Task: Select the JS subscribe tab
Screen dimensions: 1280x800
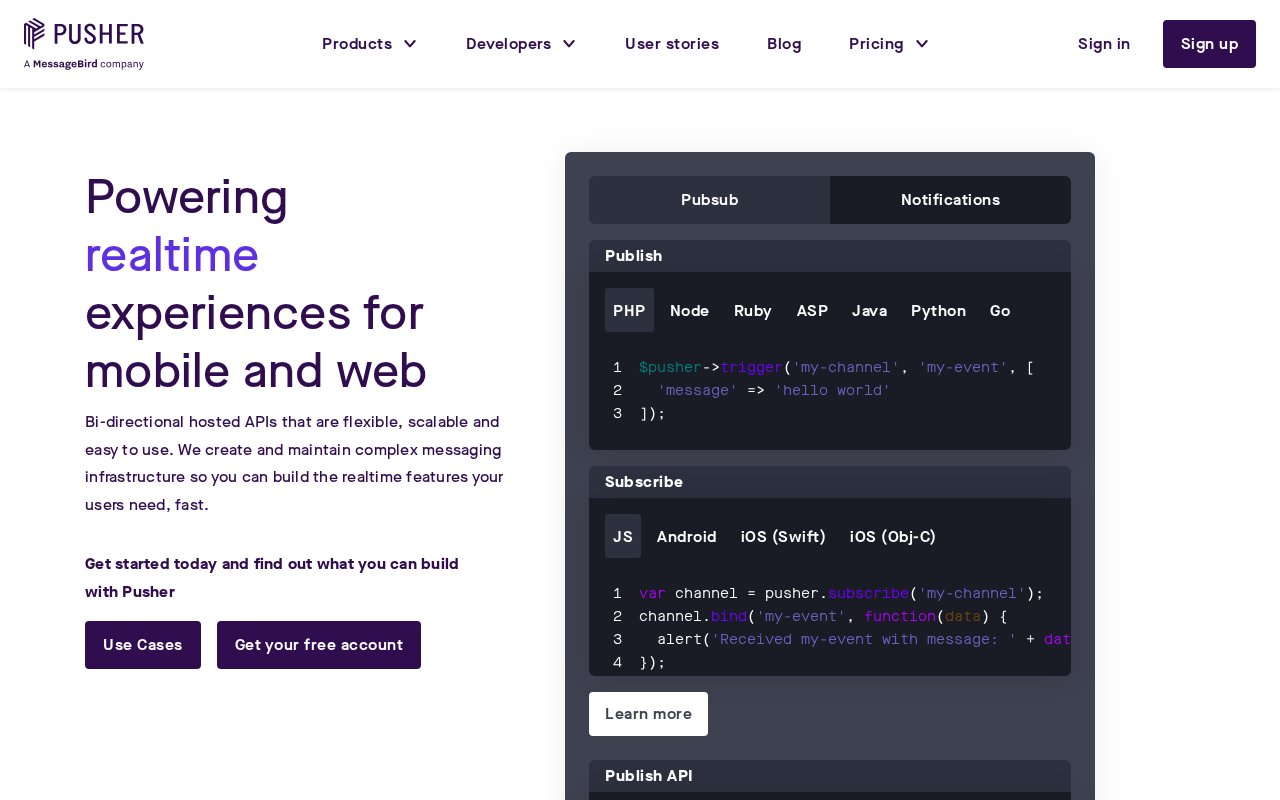Action: 623,536
